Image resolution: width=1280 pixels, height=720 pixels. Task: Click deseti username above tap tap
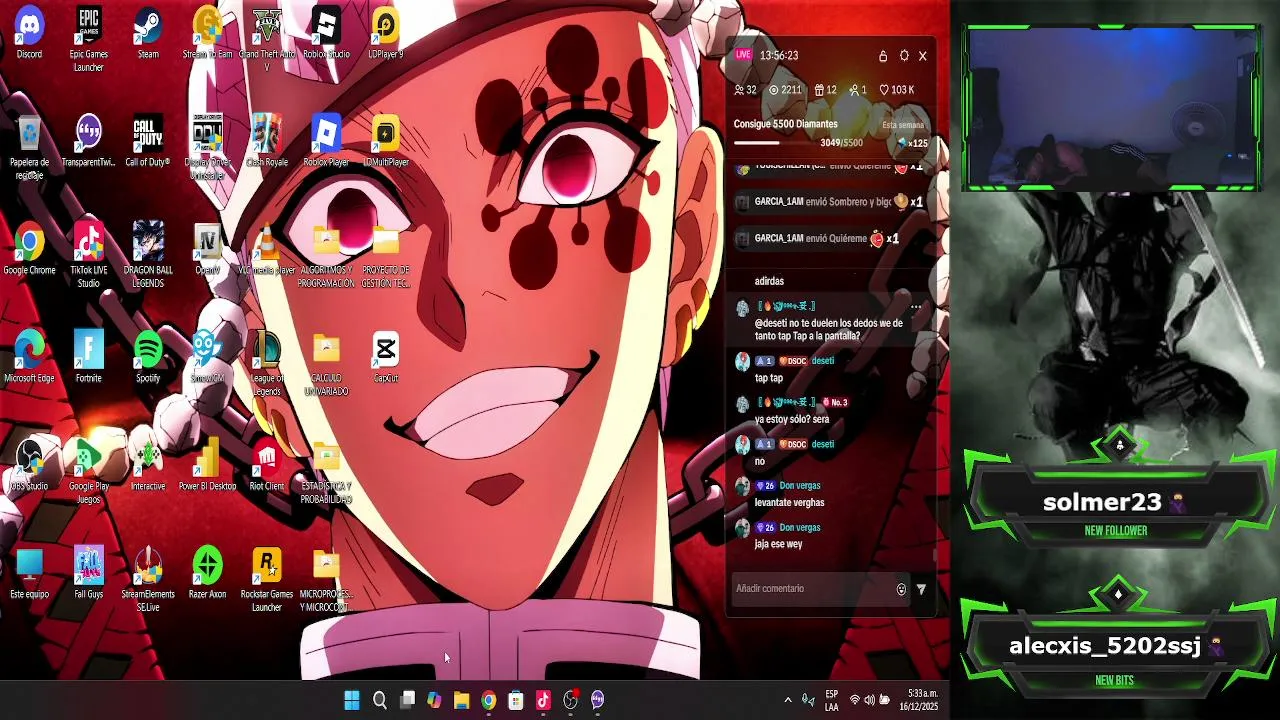822,361
